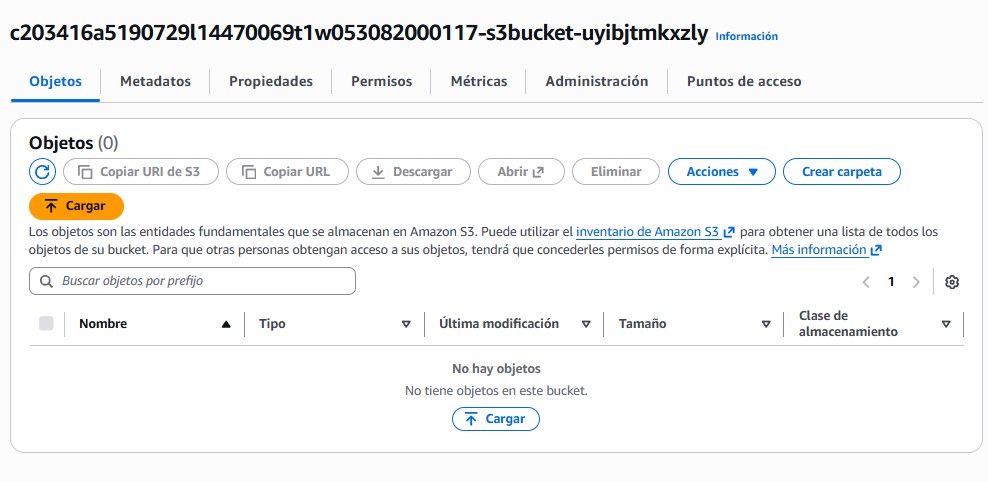Open the table settings gear icon

(952, 282)
